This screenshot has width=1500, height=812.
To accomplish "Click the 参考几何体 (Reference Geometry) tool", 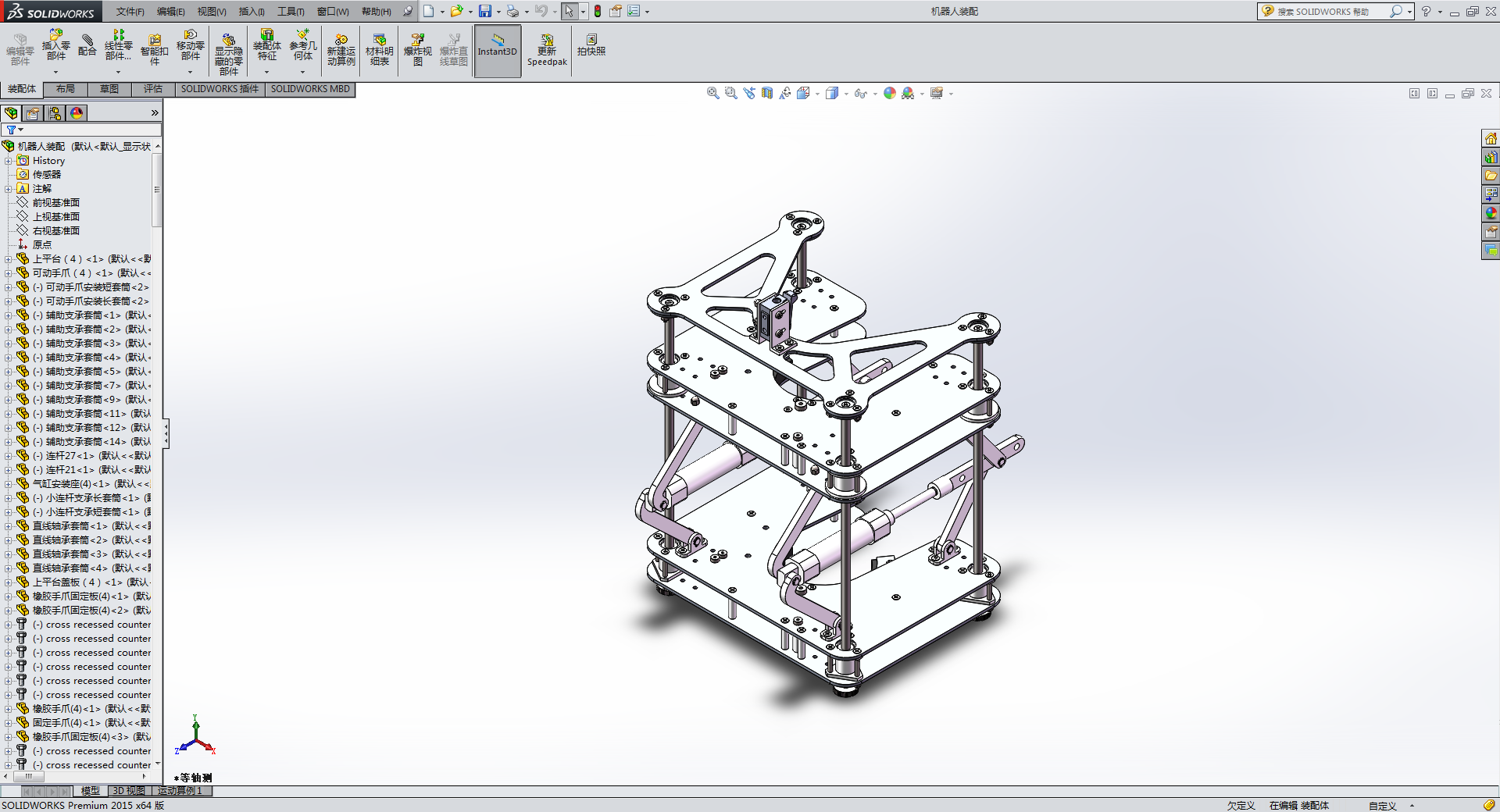I will coord(303,45).
